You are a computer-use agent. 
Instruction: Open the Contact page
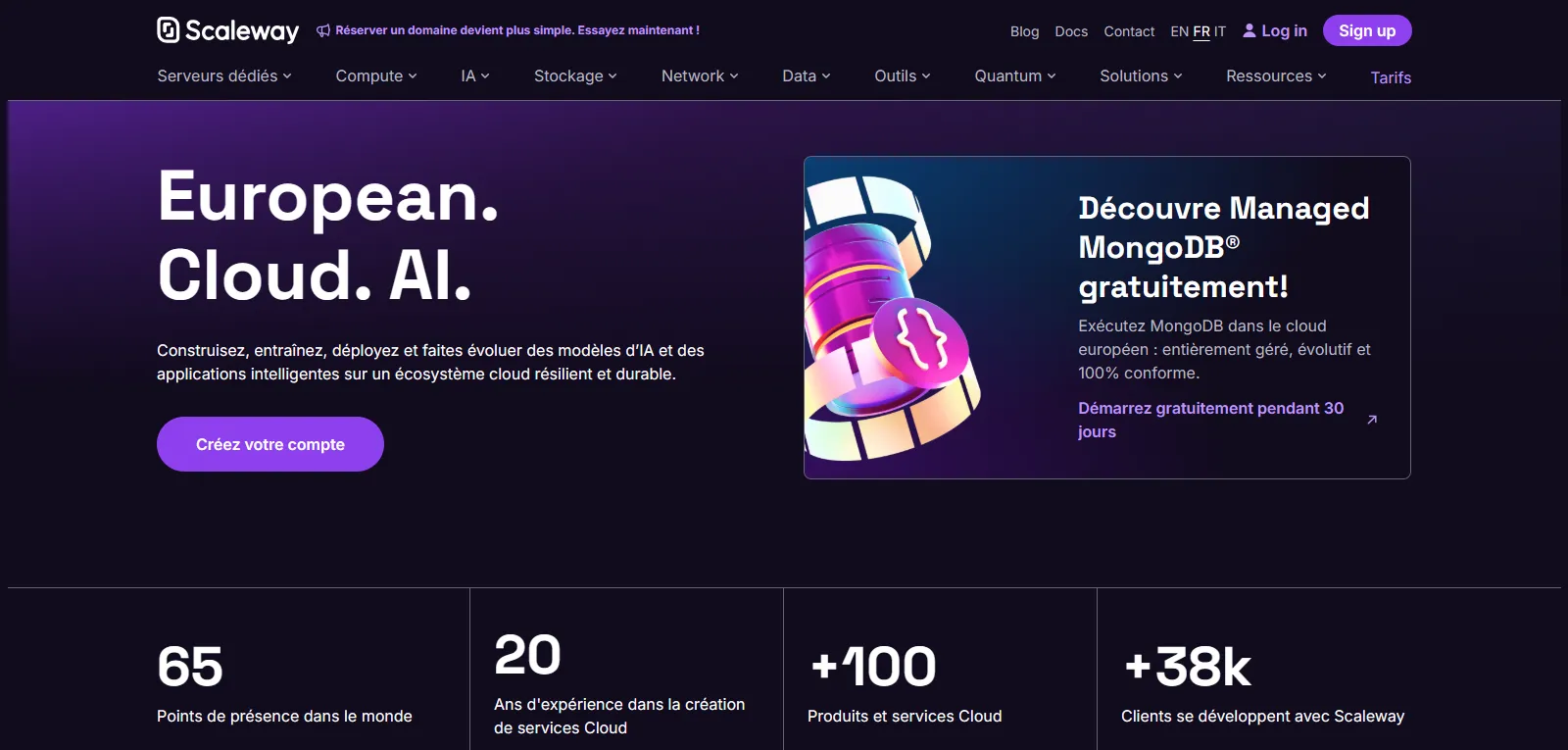(x=1129, y=31)
